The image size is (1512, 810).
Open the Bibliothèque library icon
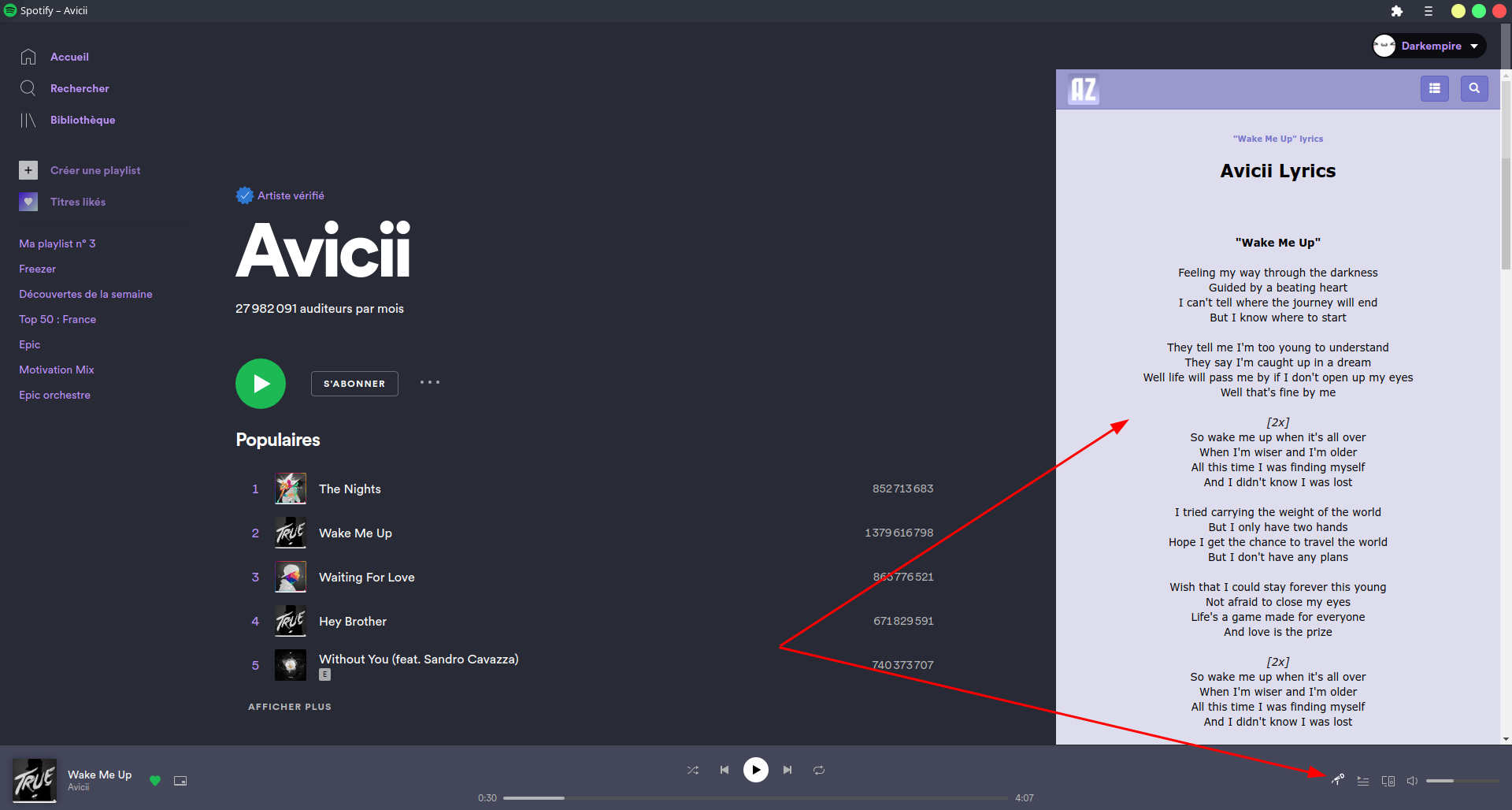(28, 120)
